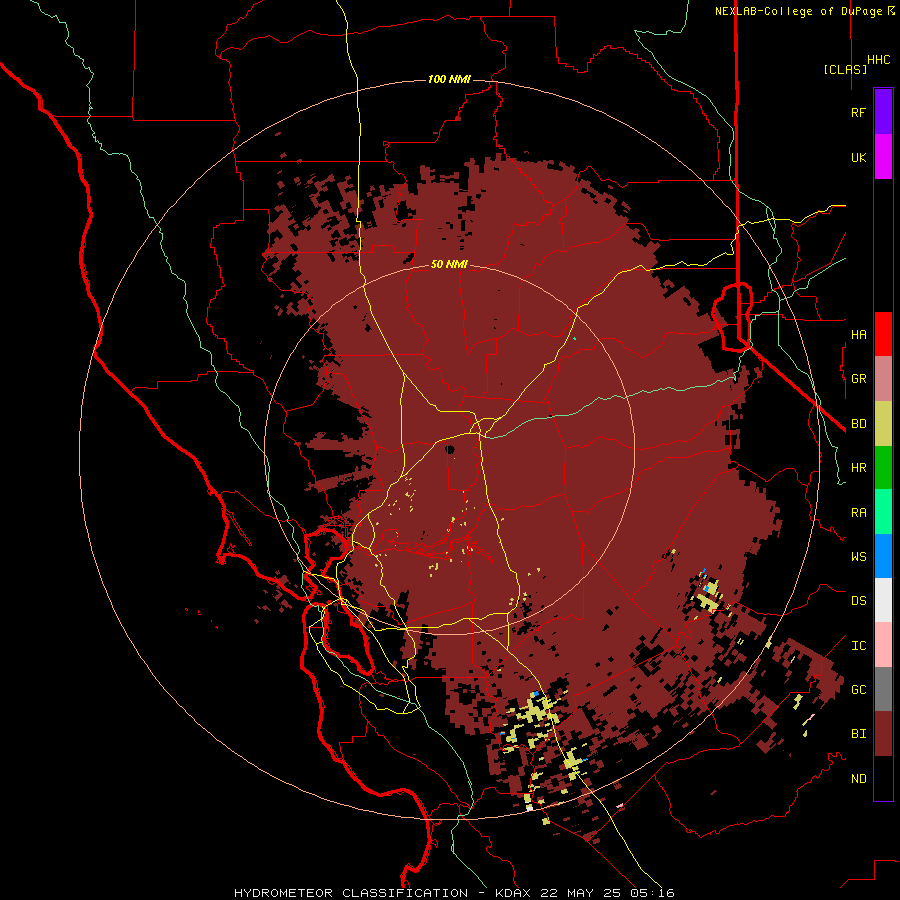
Task: Click the RF purple legend color swatch
Action: coord(883,112)
